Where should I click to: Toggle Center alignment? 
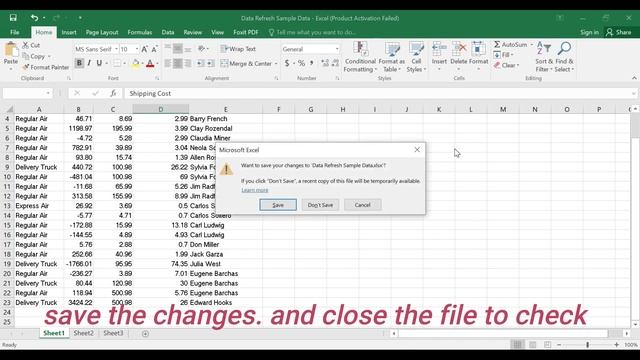click(178, 63)
